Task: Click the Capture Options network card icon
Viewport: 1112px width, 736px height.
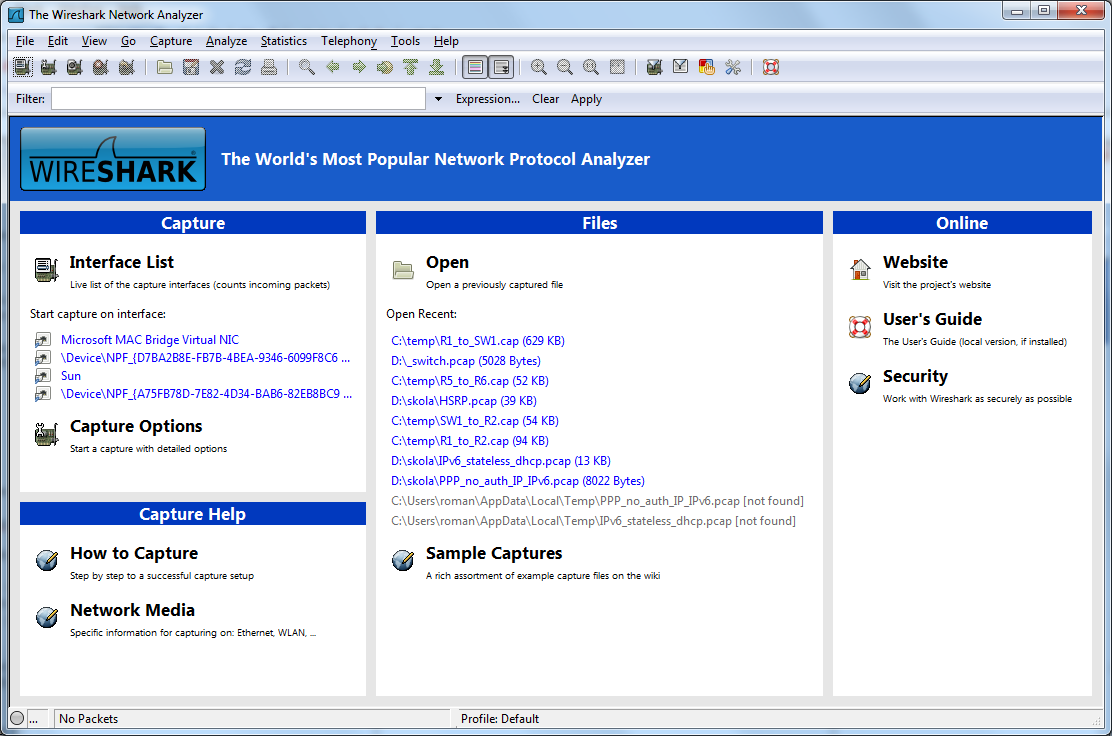Action: 47,434
